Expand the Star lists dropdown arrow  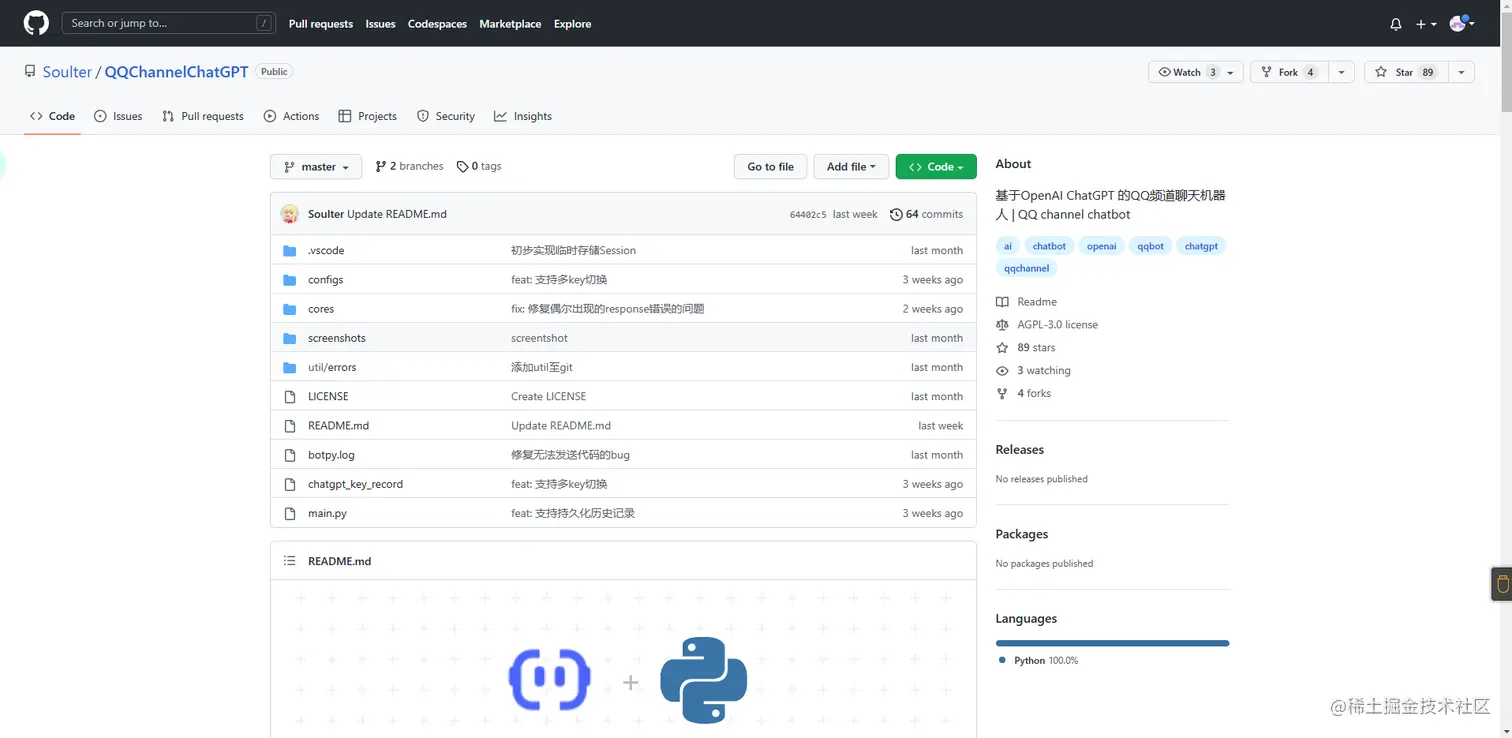(x=1461, y=72)
